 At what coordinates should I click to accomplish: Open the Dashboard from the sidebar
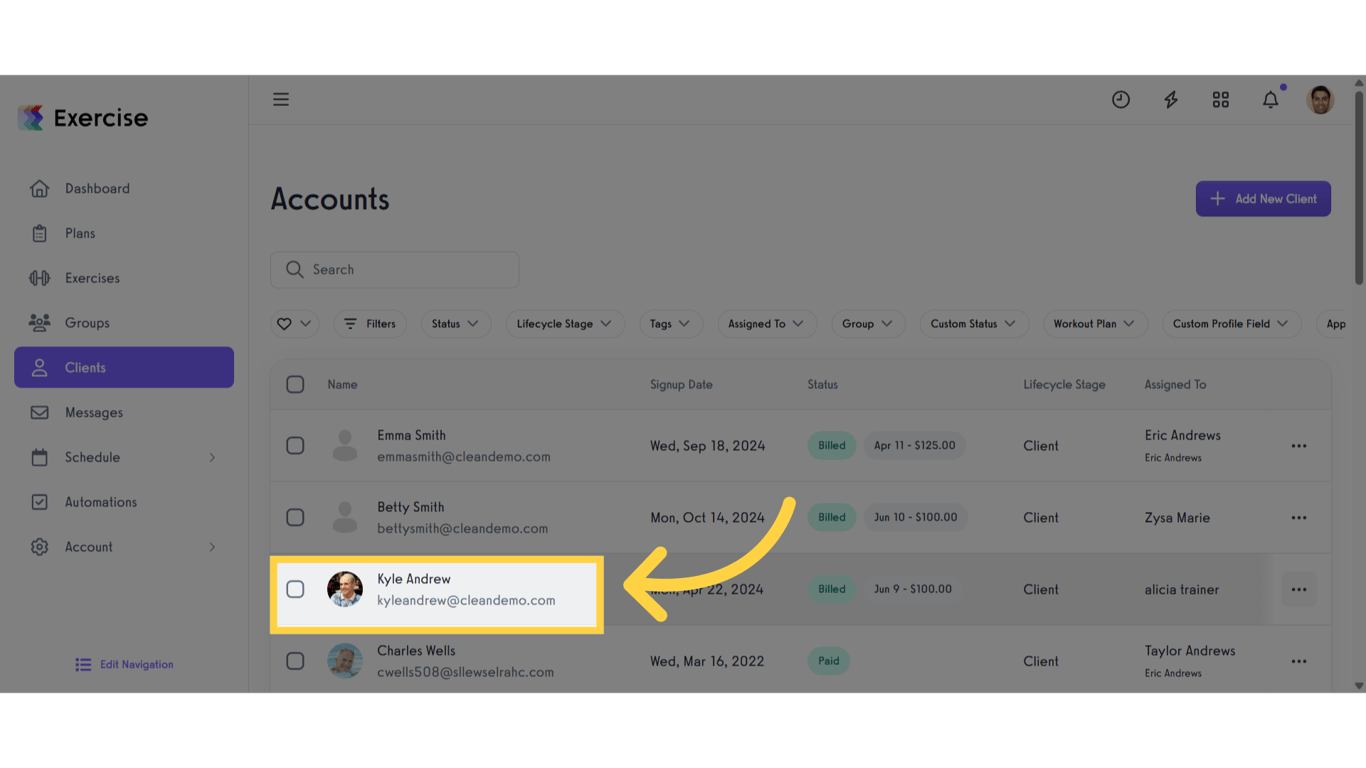coord(97,188)
